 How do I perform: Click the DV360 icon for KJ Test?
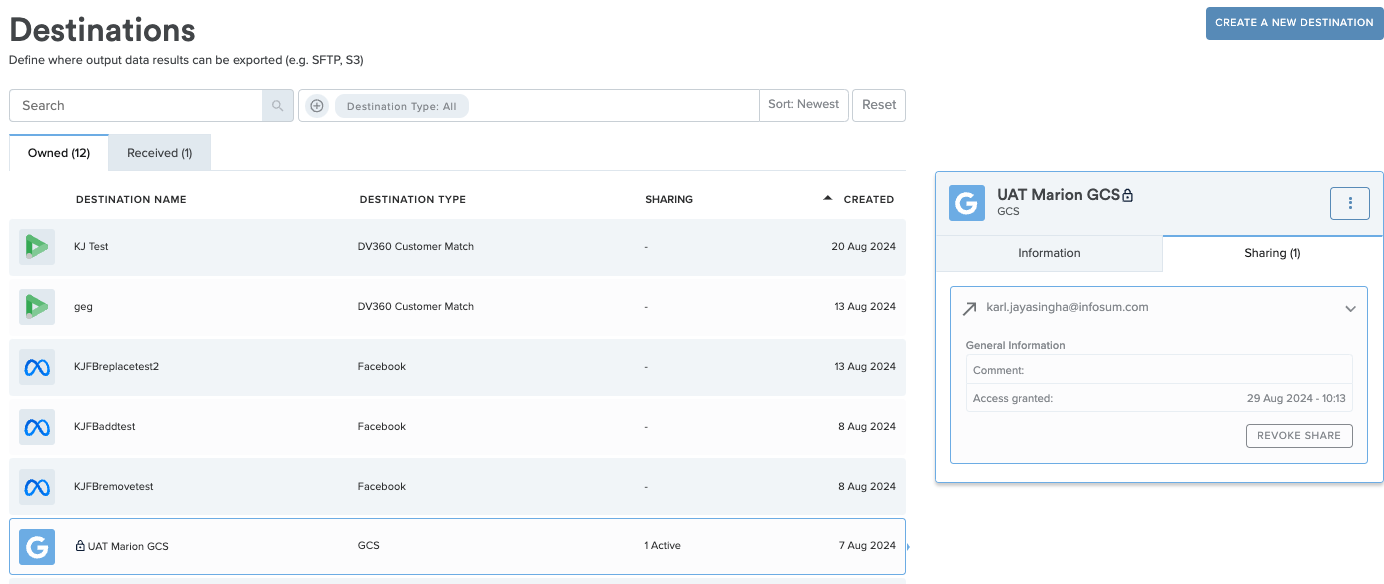37,246
